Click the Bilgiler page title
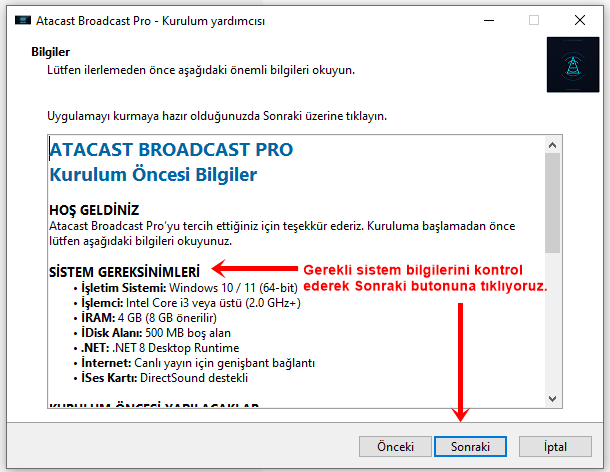 click(x=51, y=52)
